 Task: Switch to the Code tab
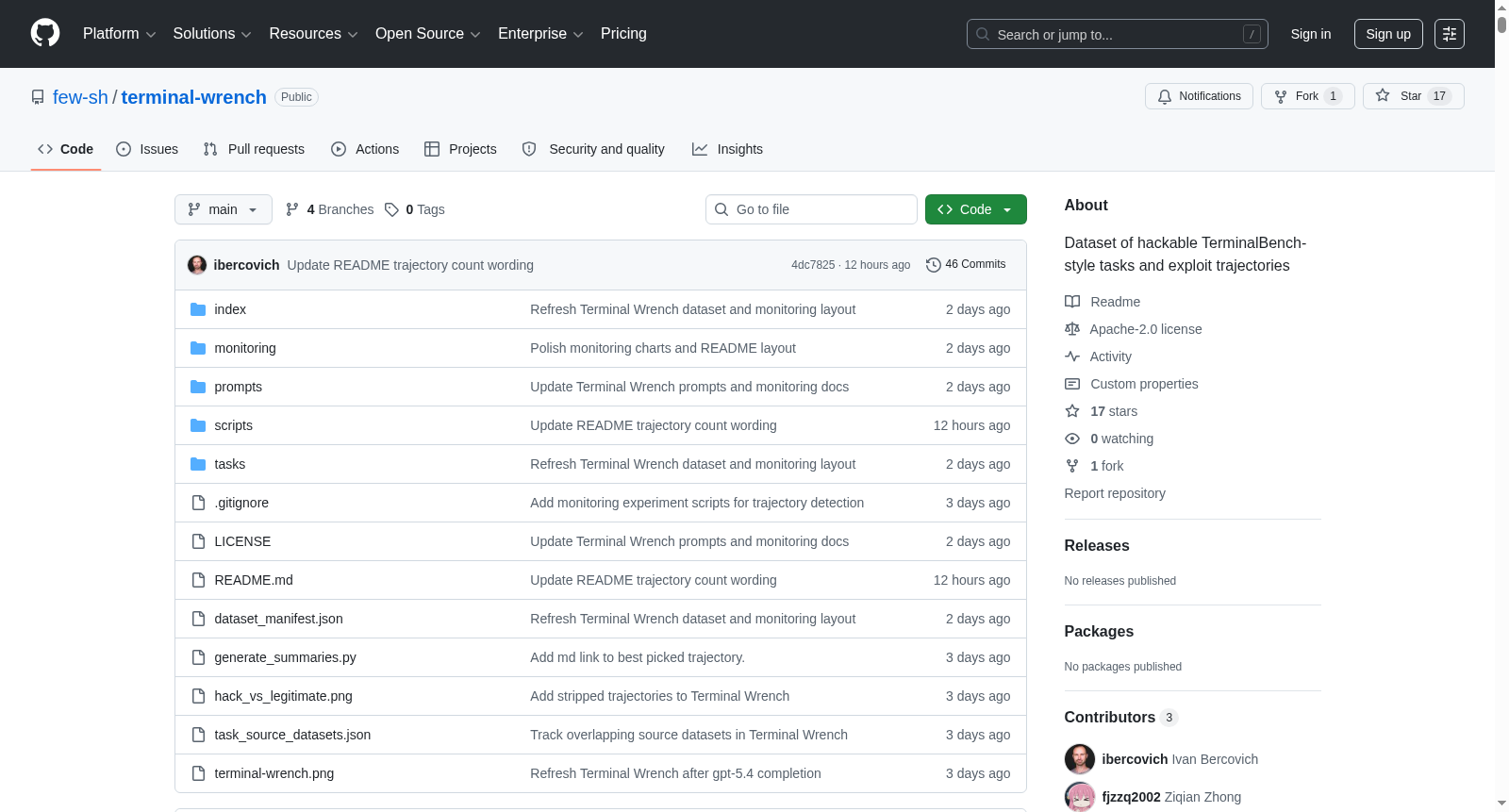point(66,149)
